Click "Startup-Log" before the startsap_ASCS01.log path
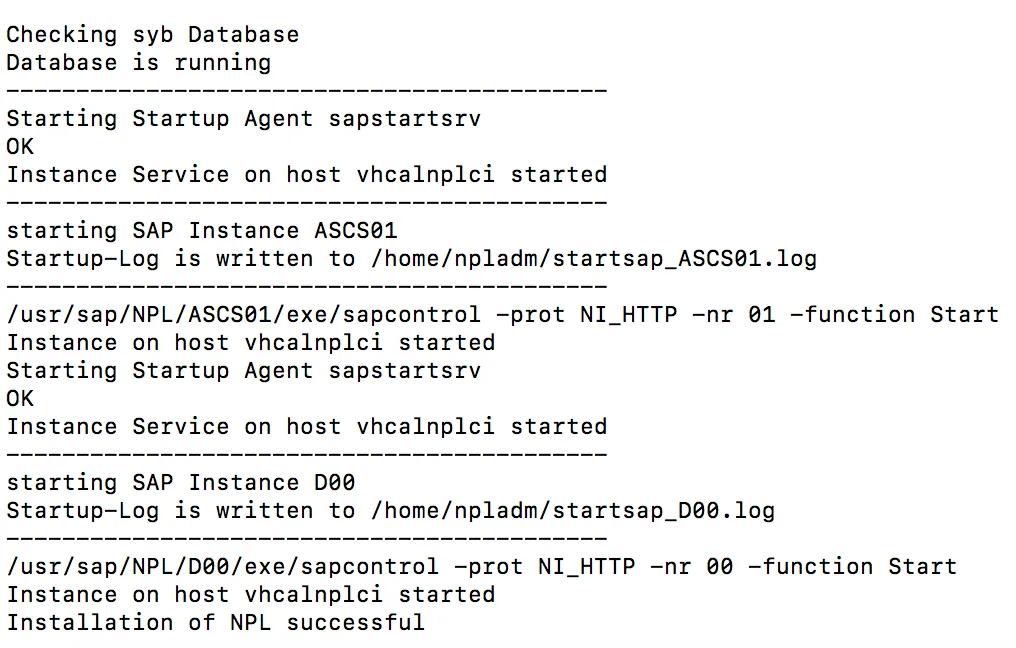Image resolution: width=1016 pixels, height=648 pixels. pos(82,259)
